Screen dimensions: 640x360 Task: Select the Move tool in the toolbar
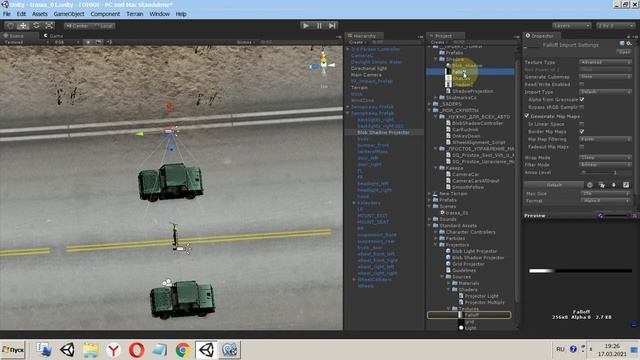pyautogui.click(x=23, y=26)
